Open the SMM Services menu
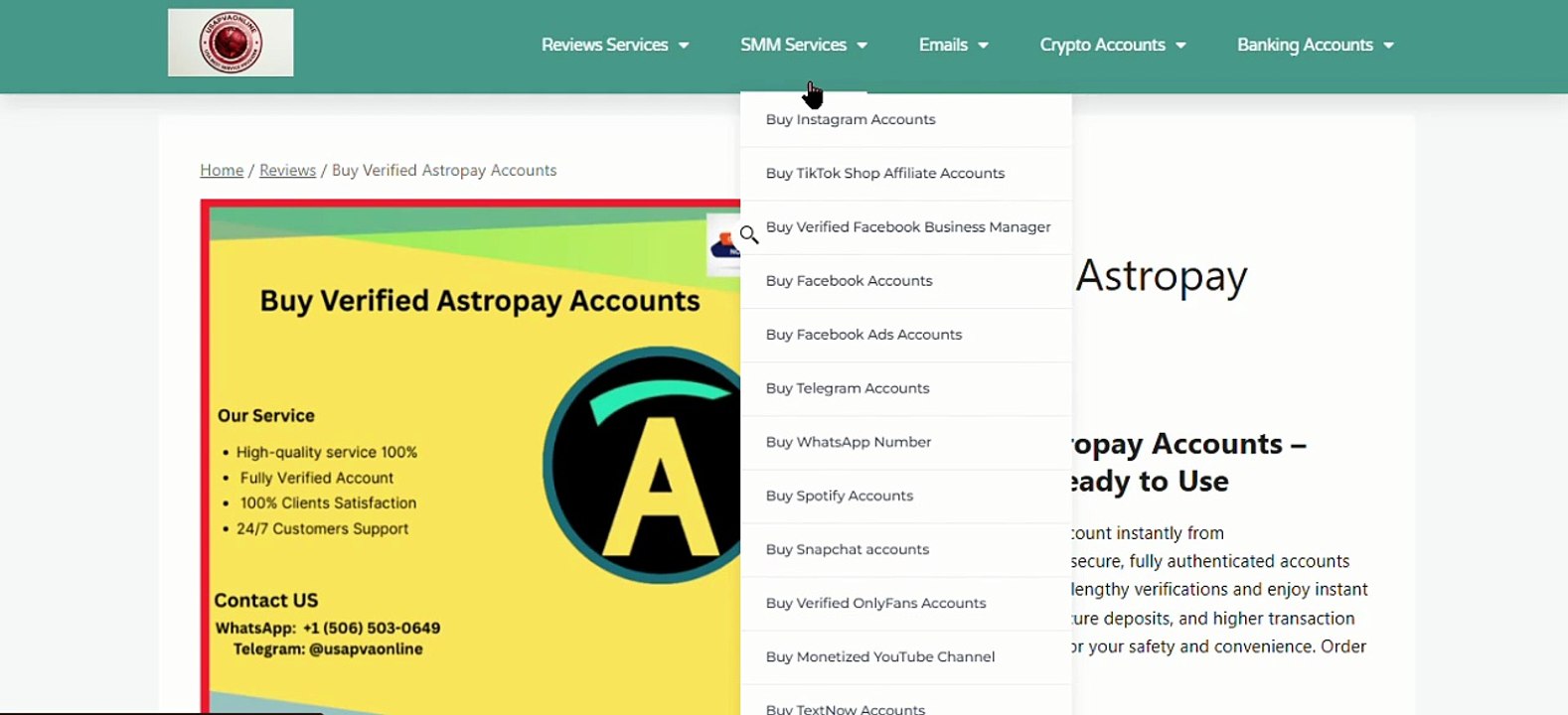The width and height of the screenshot is (1568, 715). click(793, 45)
